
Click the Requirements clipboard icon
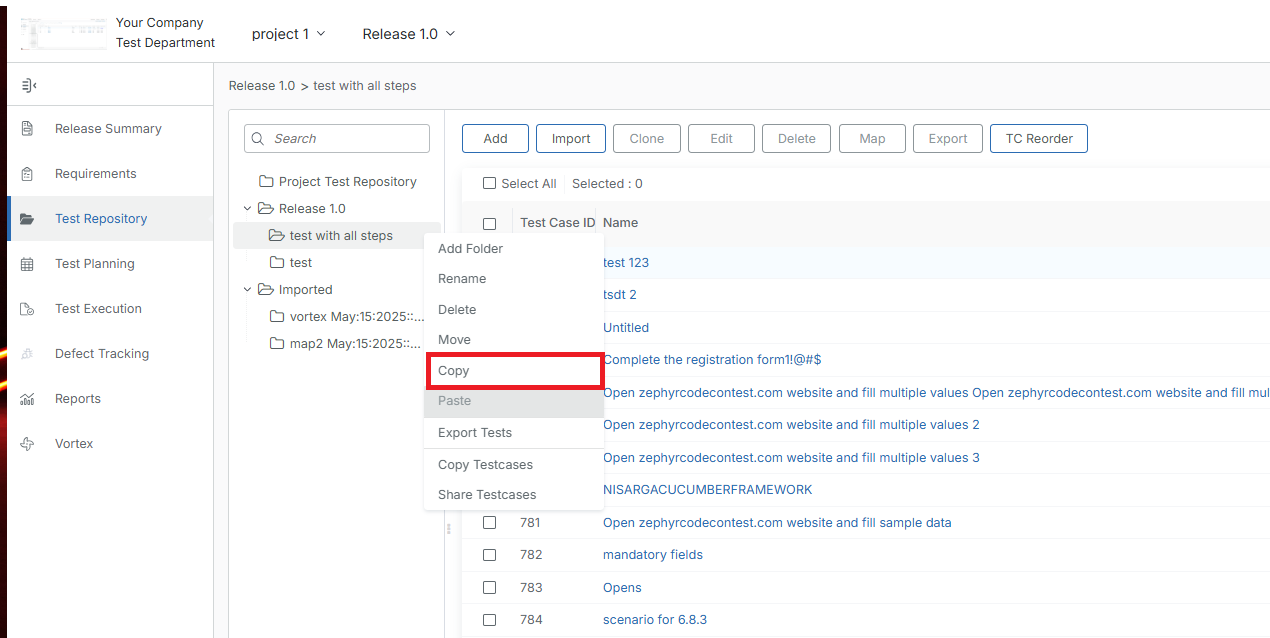click(28, 174)
